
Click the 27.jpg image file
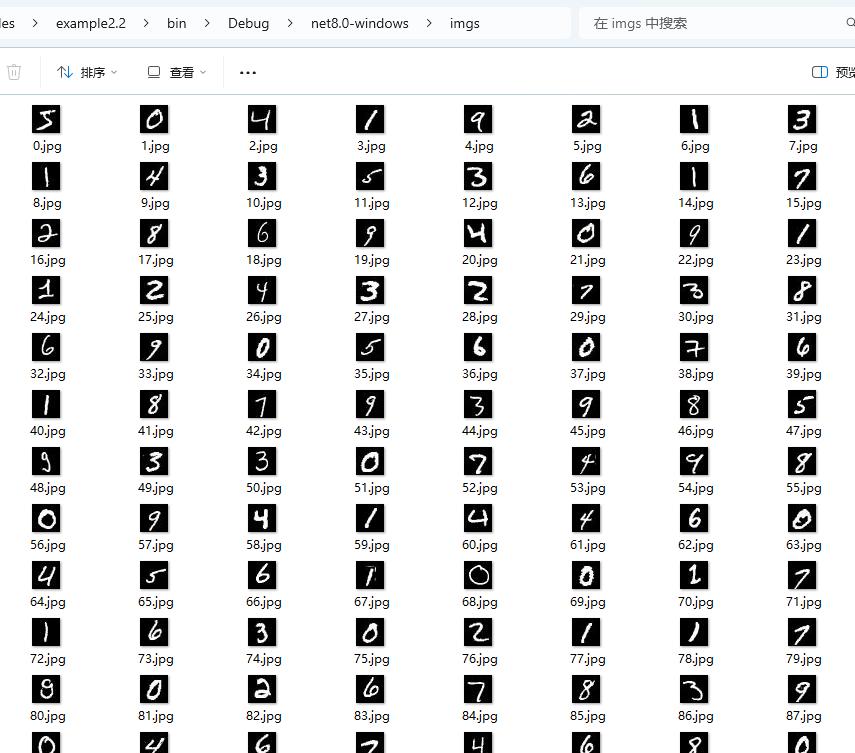pos(370,291)
